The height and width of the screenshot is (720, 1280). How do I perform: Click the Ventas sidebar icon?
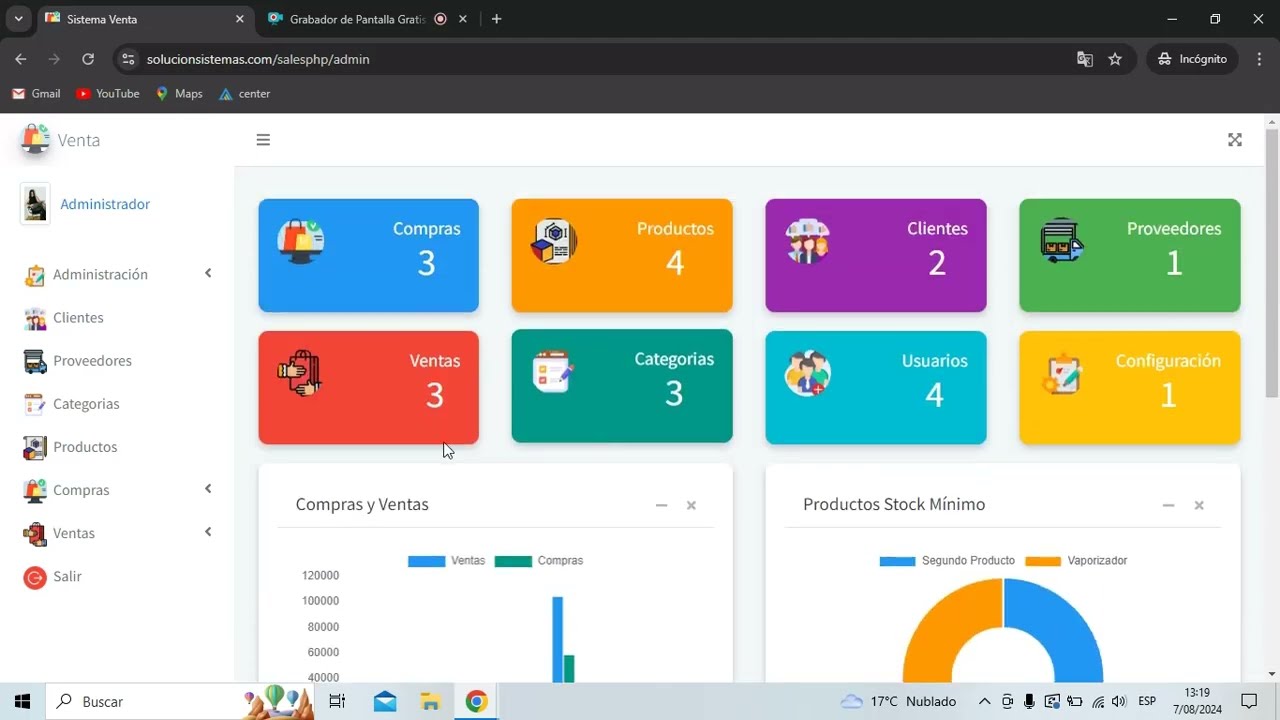click(x=35, y=534)
